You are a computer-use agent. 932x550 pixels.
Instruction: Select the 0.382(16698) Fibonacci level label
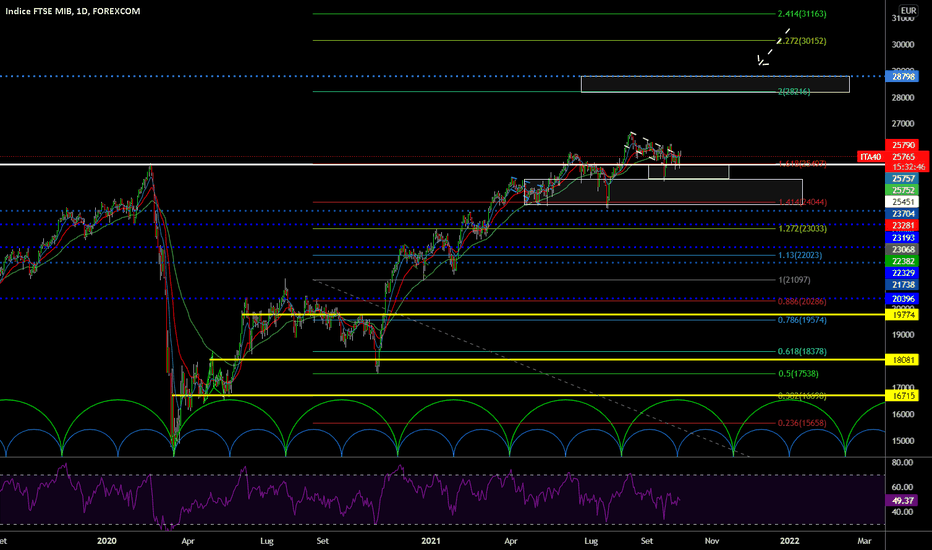(x=802, y=395)
